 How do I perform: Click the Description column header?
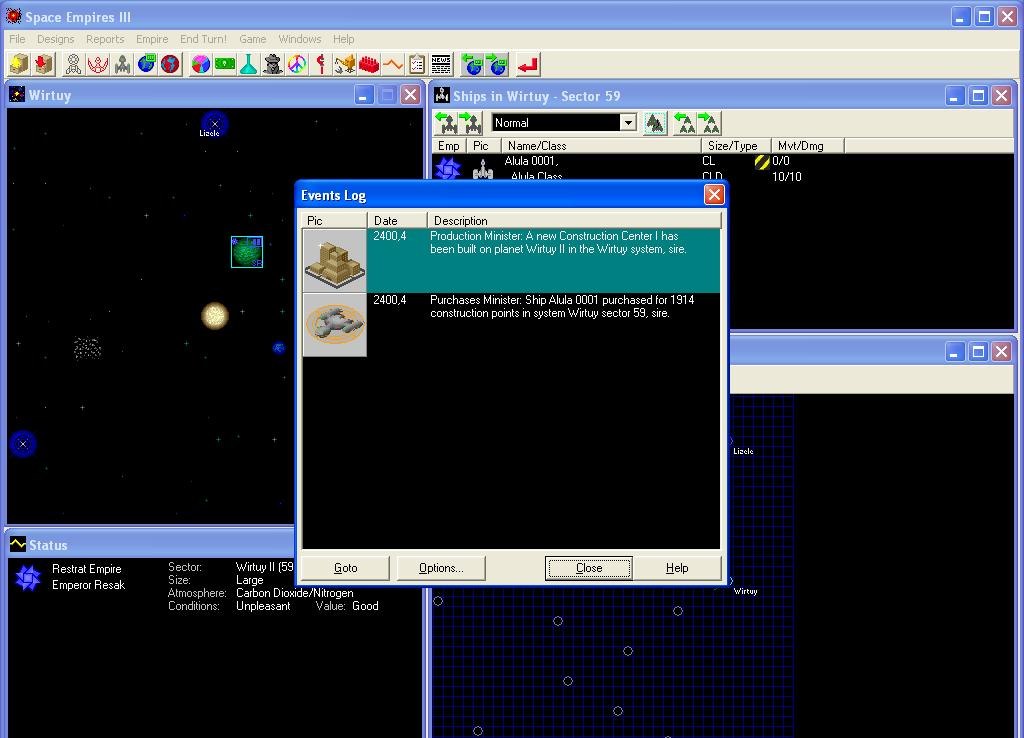pos(573,220)
